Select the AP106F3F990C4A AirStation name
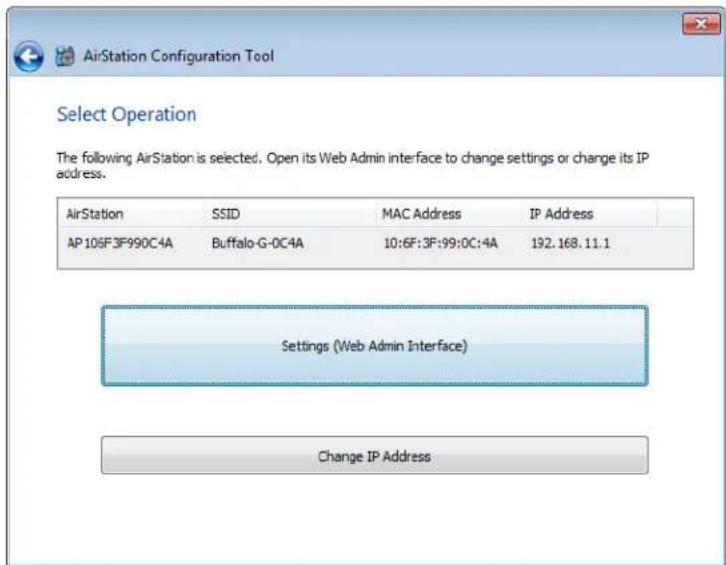This screenshot has height=565, width=726. point(120,243)
